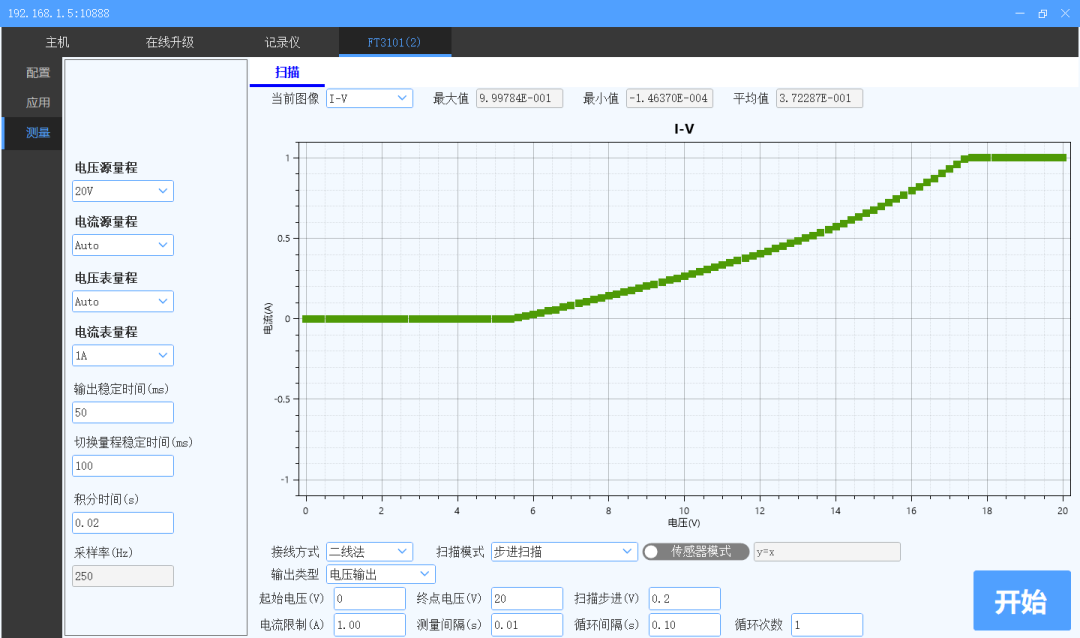The height and width of the screenshot is (638, 1080).
Task: Expand the 接线方式 二线法 dropdown
Action: (369, 552)
